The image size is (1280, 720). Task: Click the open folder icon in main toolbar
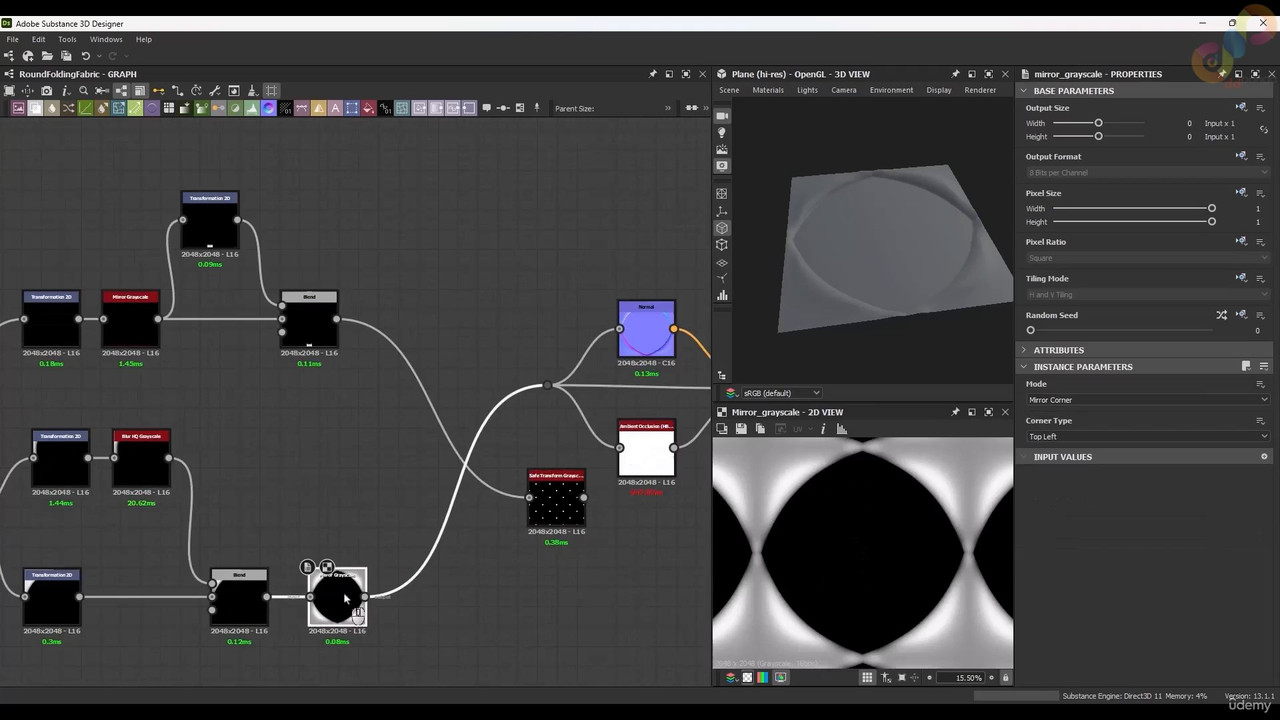click(x=47, y=56)
